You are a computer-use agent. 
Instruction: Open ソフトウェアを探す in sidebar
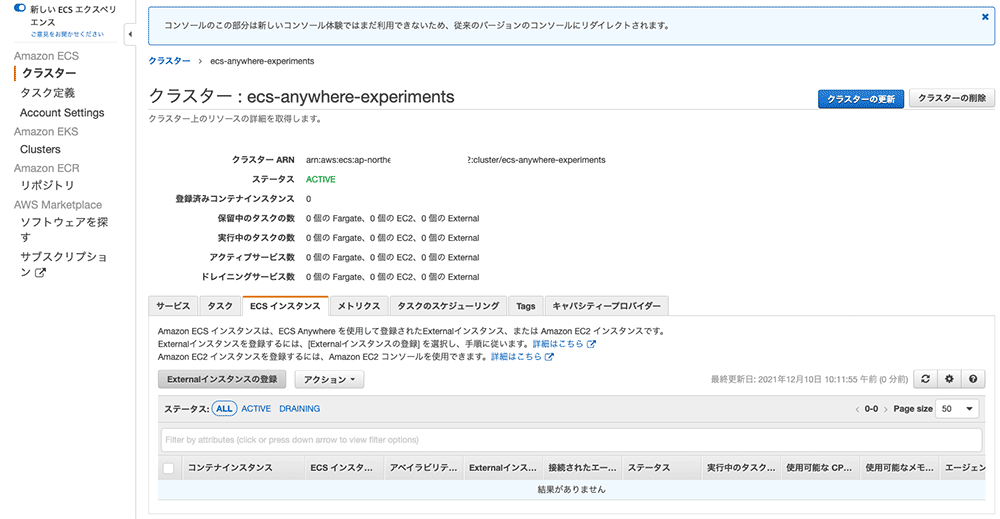tap(64, 230)
